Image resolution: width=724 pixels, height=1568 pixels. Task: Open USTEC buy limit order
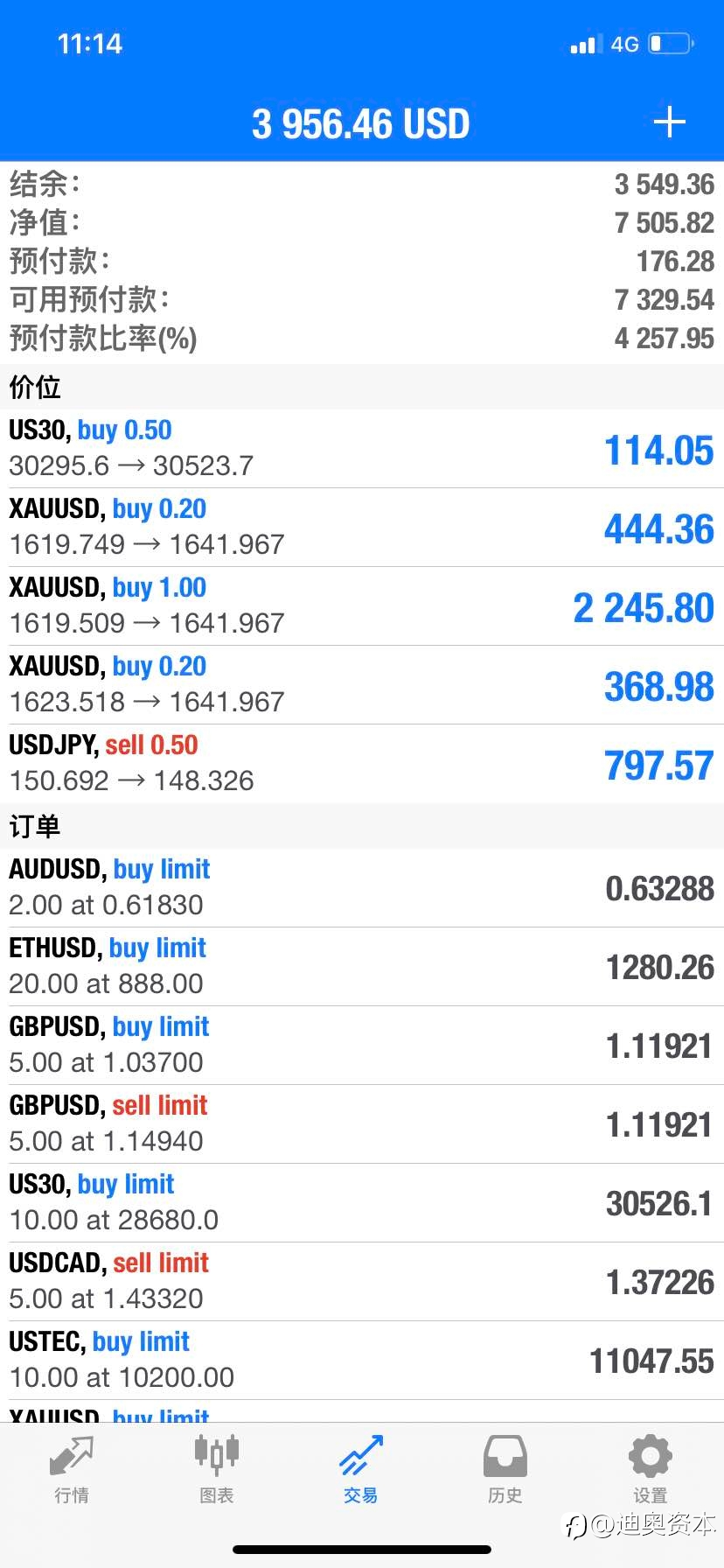(x=362, y=1361)
